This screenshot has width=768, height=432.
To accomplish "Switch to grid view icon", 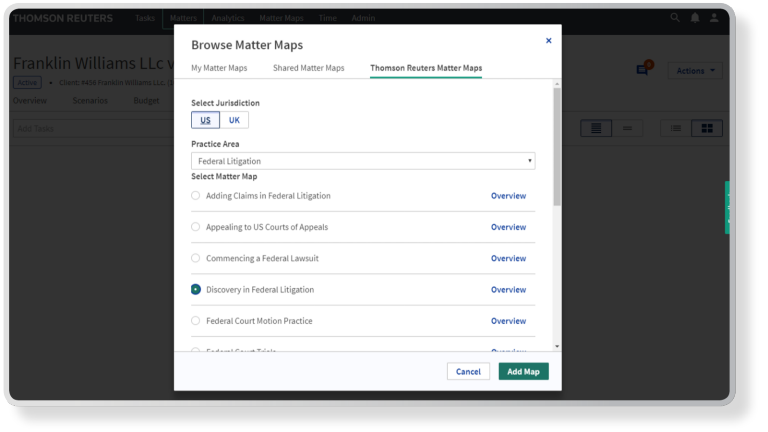I will tap(707, 128).
